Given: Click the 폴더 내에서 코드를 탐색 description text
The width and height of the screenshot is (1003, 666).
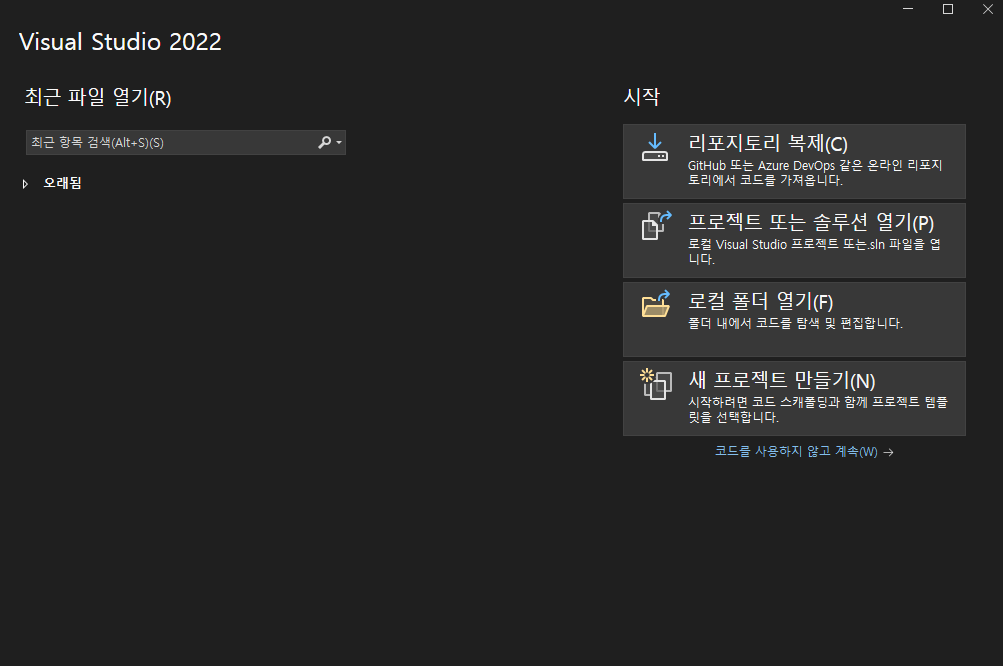Looking at the screenshot, I should tap(795, 323).
